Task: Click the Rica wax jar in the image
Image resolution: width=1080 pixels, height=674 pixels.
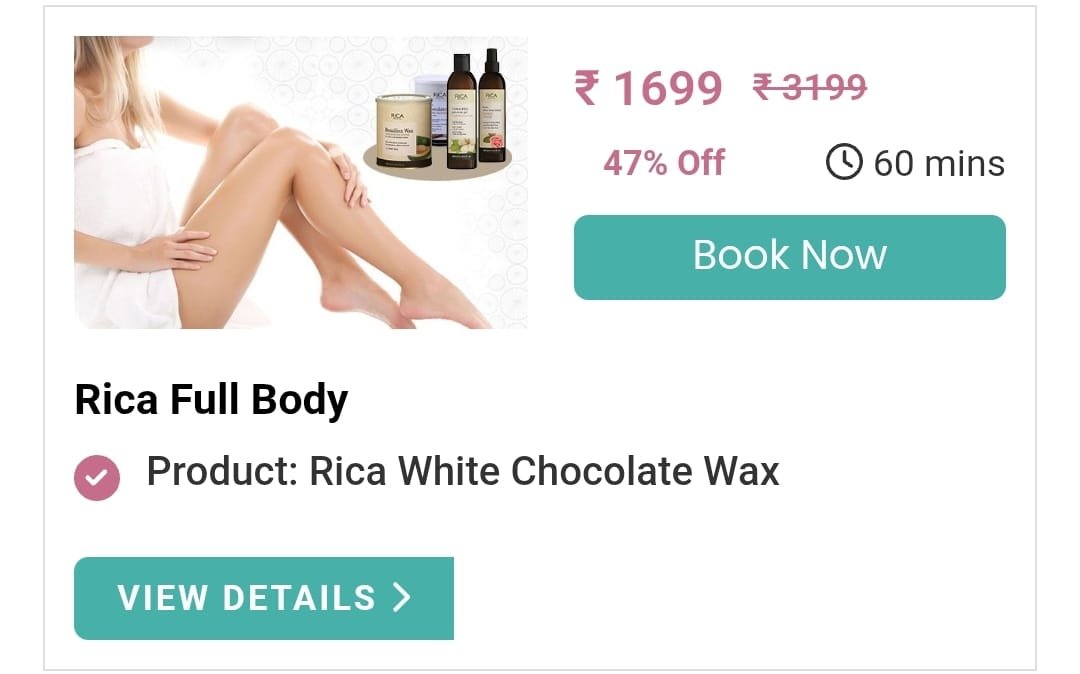Action: click(x=404, y=131)
